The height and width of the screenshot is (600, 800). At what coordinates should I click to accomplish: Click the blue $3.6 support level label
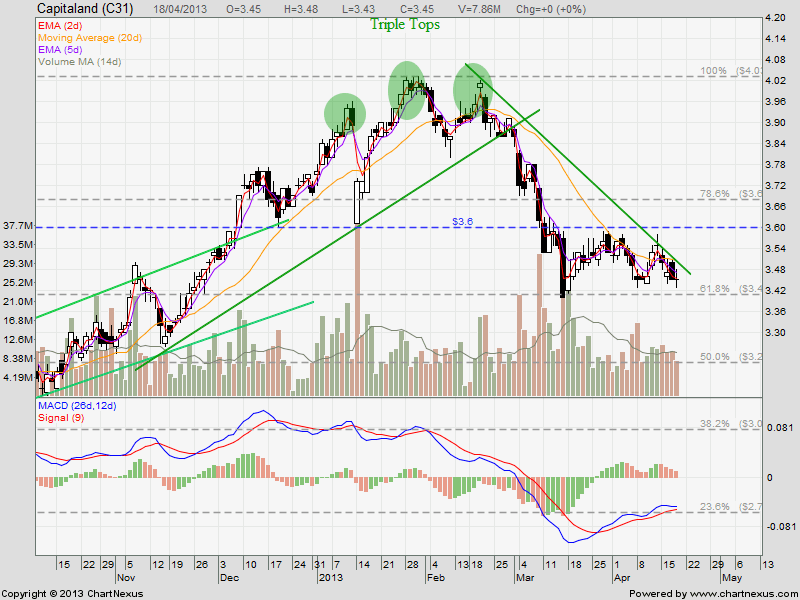[x=462, y=221]
